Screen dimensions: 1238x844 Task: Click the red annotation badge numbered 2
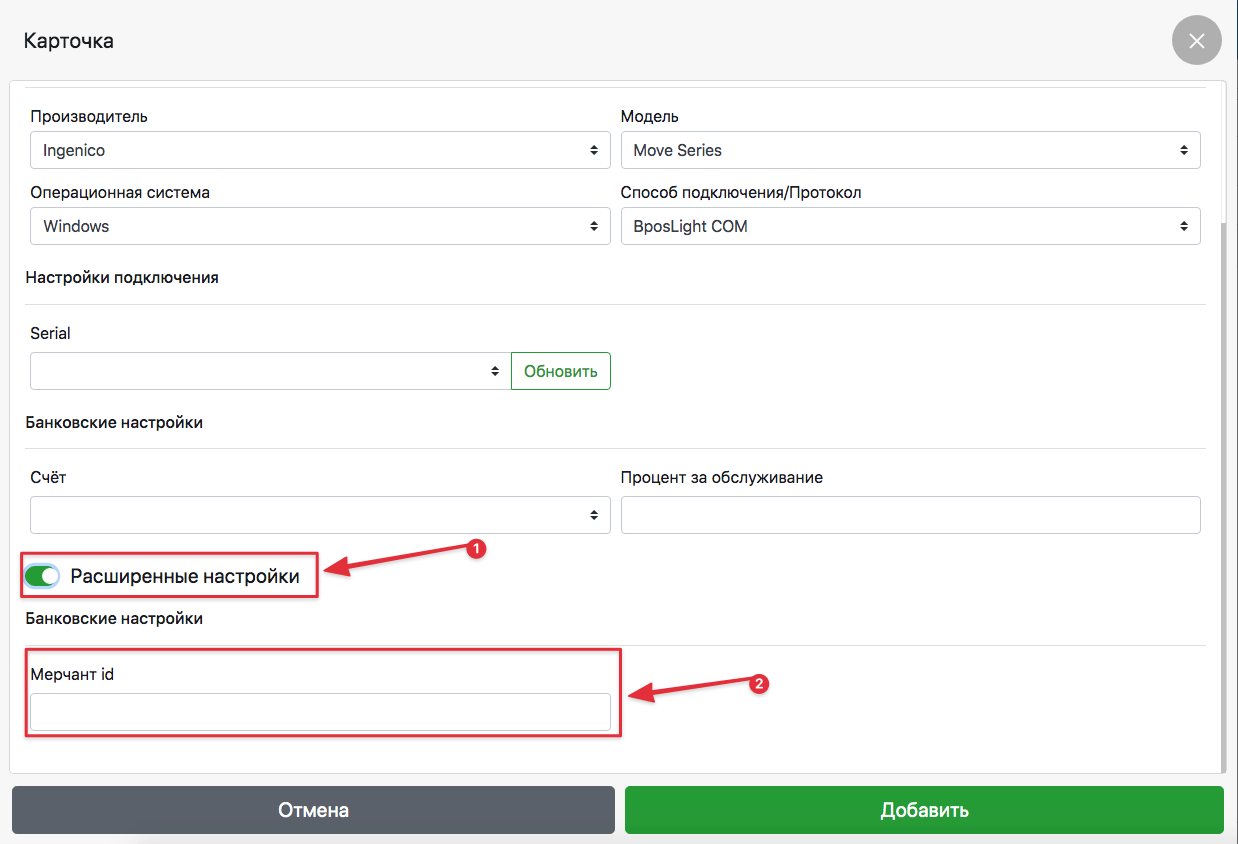pyautogui.click(x=759, y=685)
